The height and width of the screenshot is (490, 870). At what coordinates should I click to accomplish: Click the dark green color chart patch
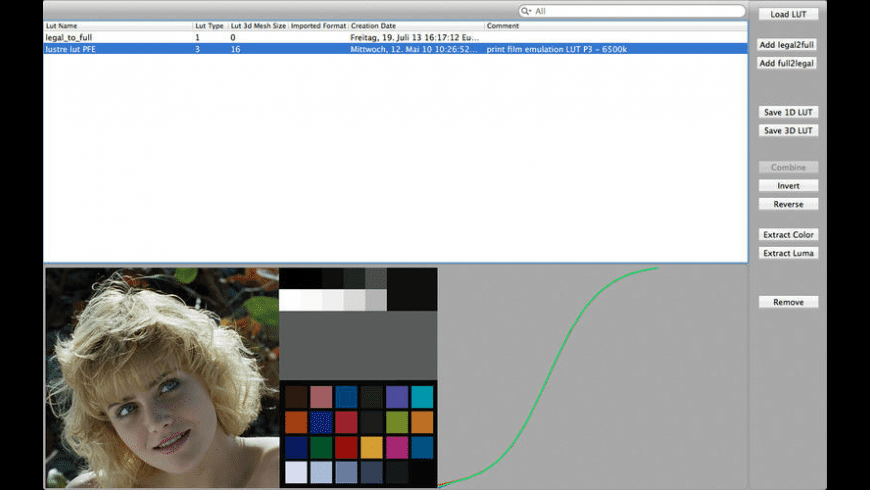tap(321, 447)
